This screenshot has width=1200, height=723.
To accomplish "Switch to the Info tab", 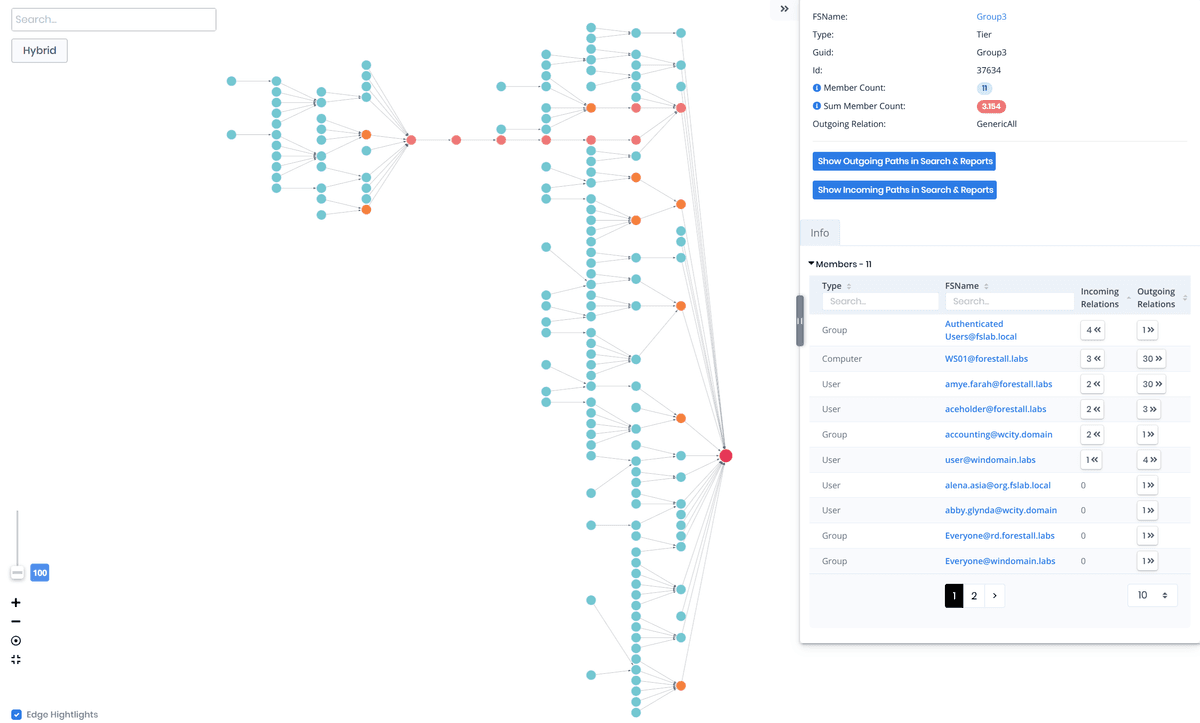I will pos(819,232).
